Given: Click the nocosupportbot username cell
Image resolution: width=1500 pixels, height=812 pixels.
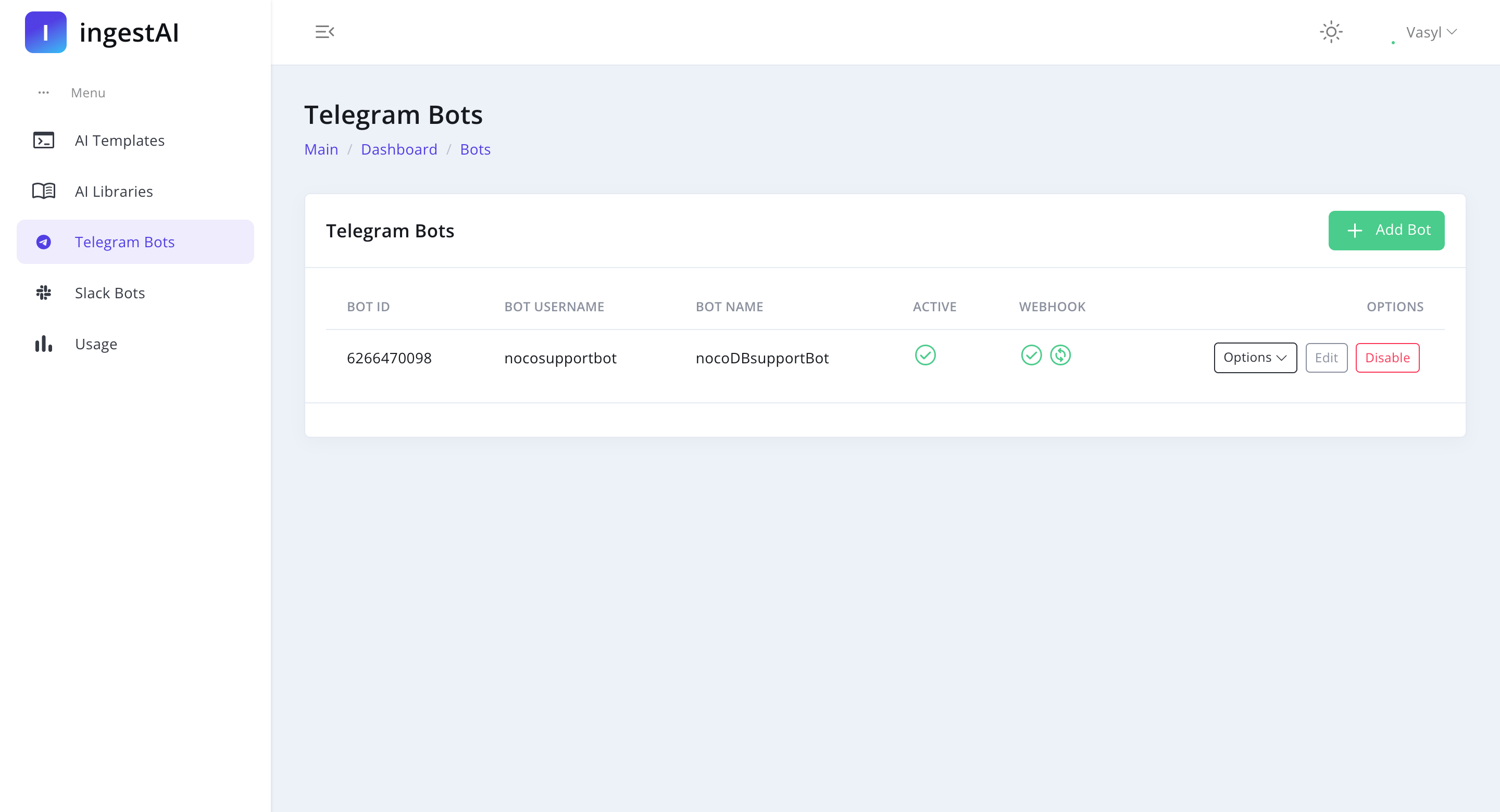Looking at the screenshot, I should coord(560,358).
